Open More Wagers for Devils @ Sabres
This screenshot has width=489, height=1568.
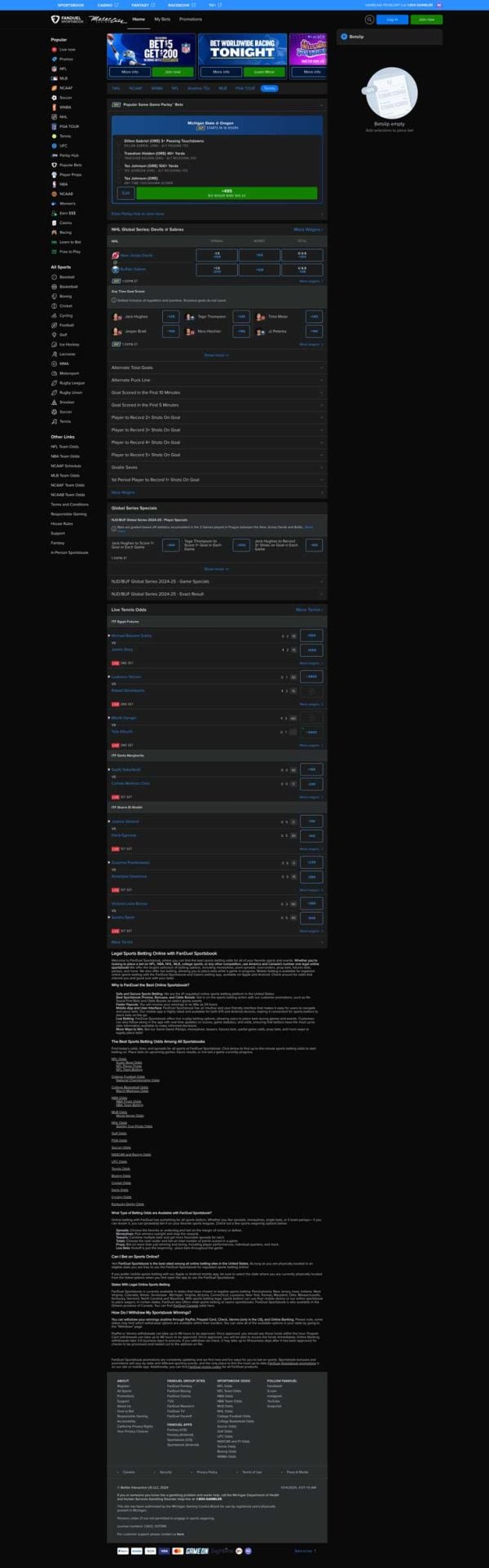point(308,230)
